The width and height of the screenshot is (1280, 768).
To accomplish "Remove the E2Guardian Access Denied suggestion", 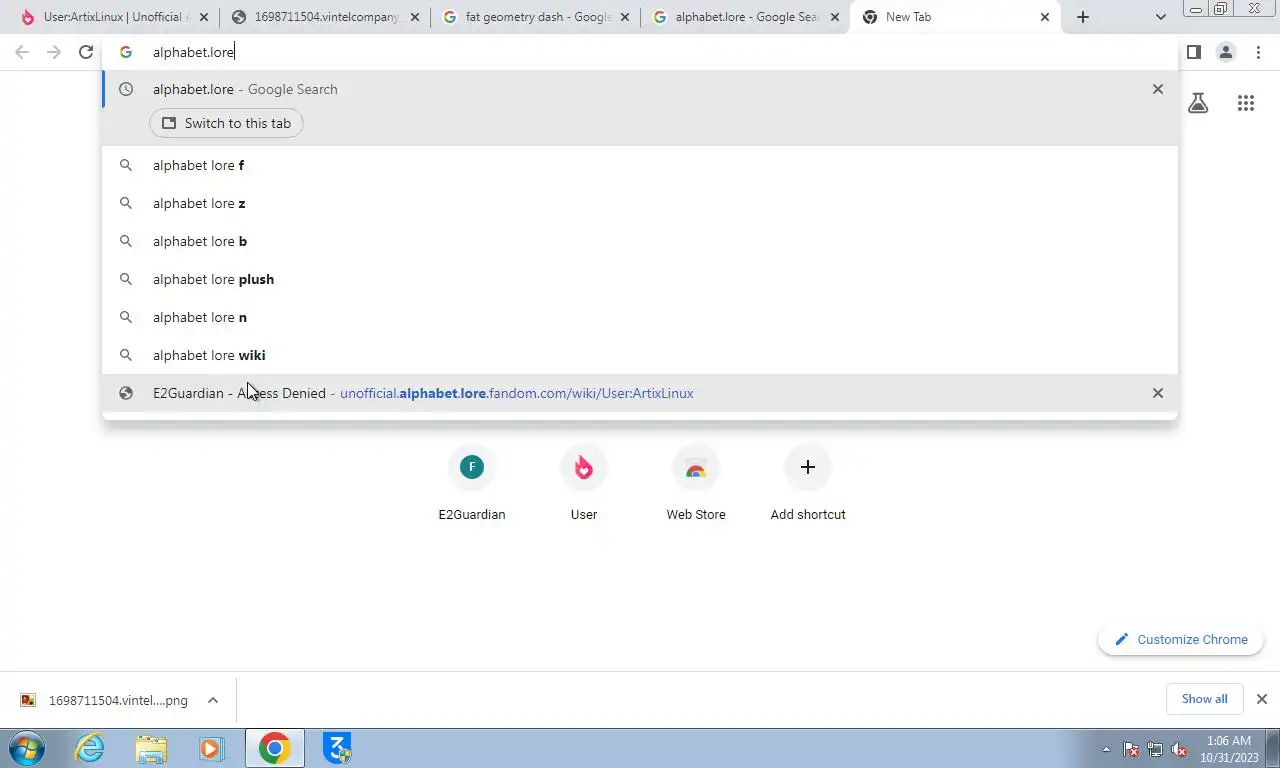I will tap(1158, 393).
